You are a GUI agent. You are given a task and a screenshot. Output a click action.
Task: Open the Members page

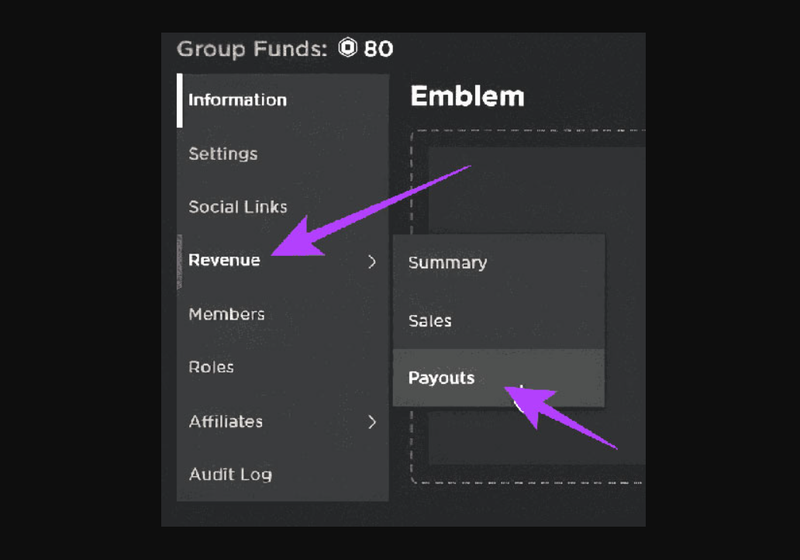pyautogui.click(x=227, y=314)
